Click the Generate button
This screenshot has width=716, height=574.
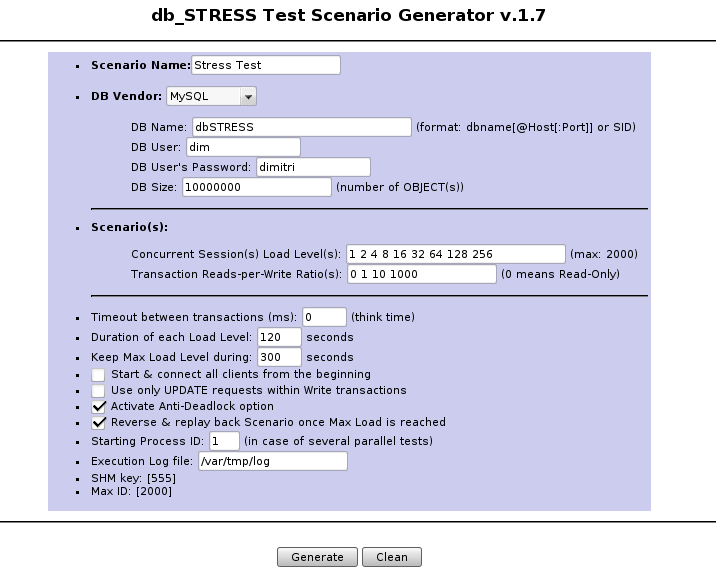tap(317, 557)
